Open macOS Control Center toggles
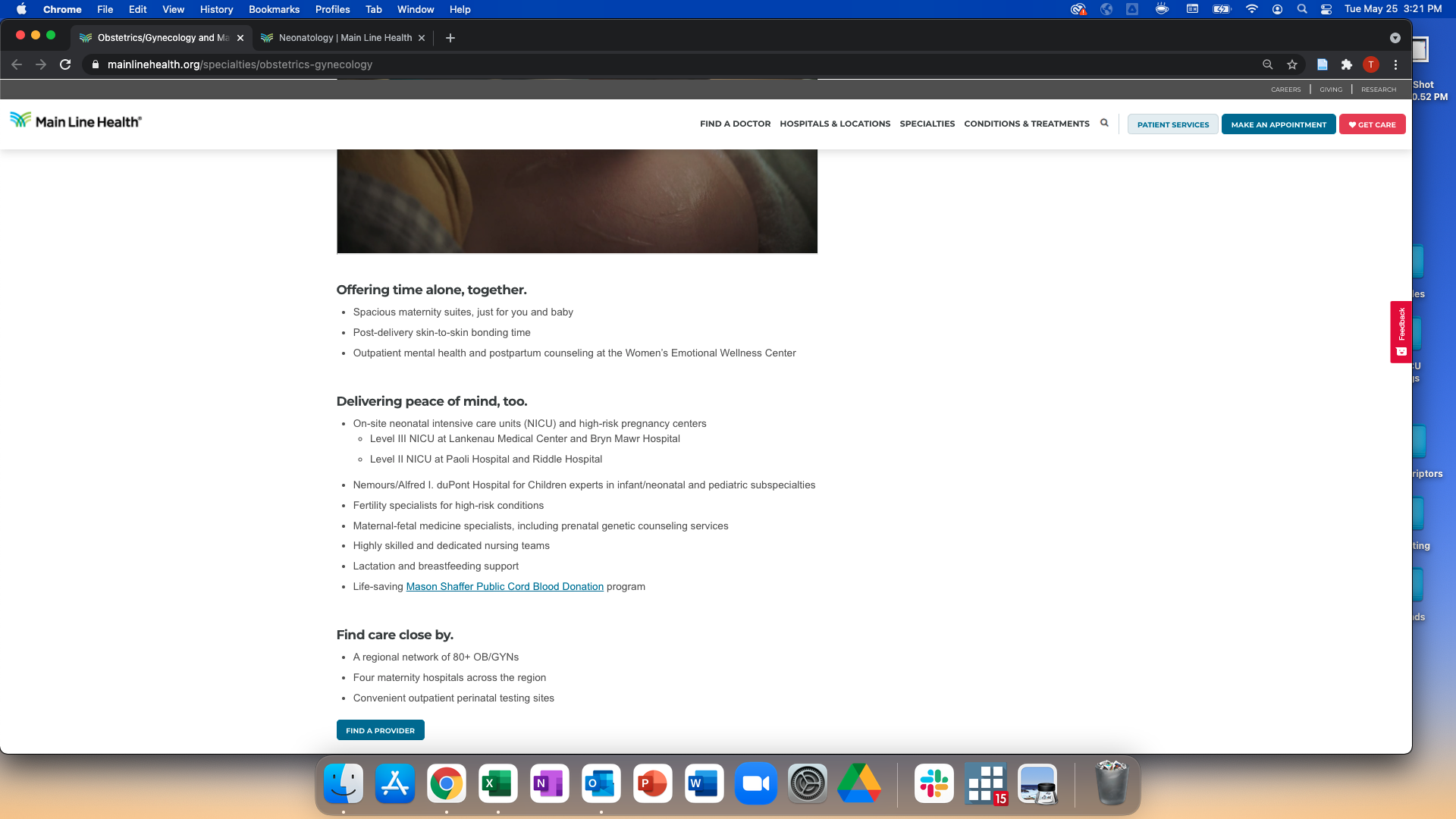The image size is (1456, 819). click(1326, 9)
